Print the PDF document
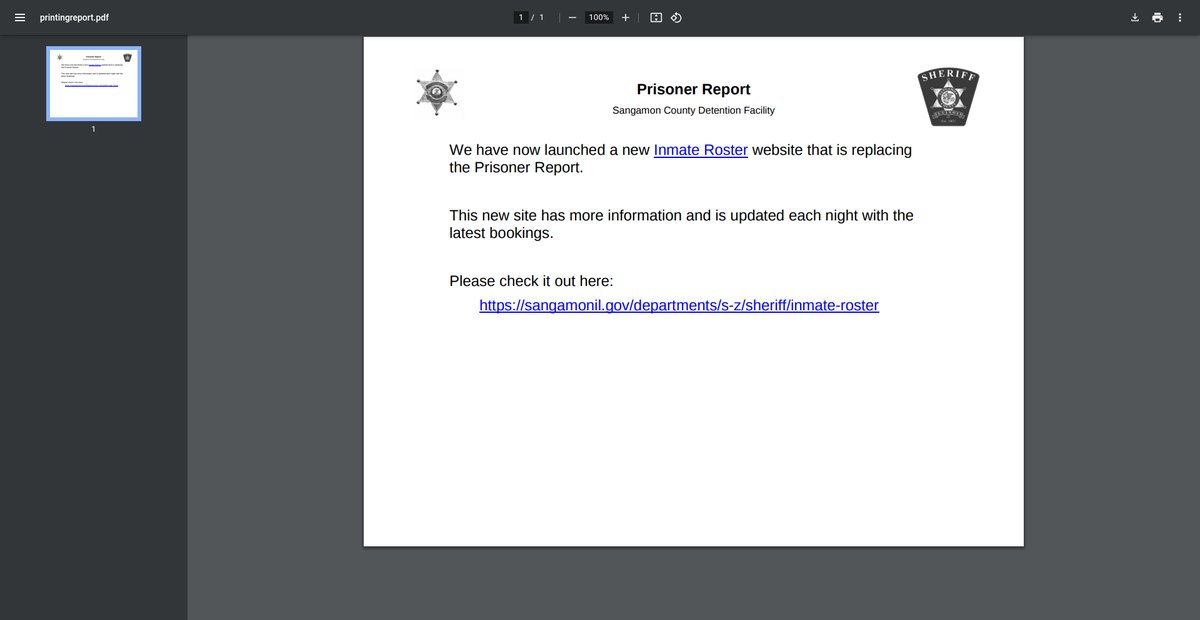 tap(1157, 17)
